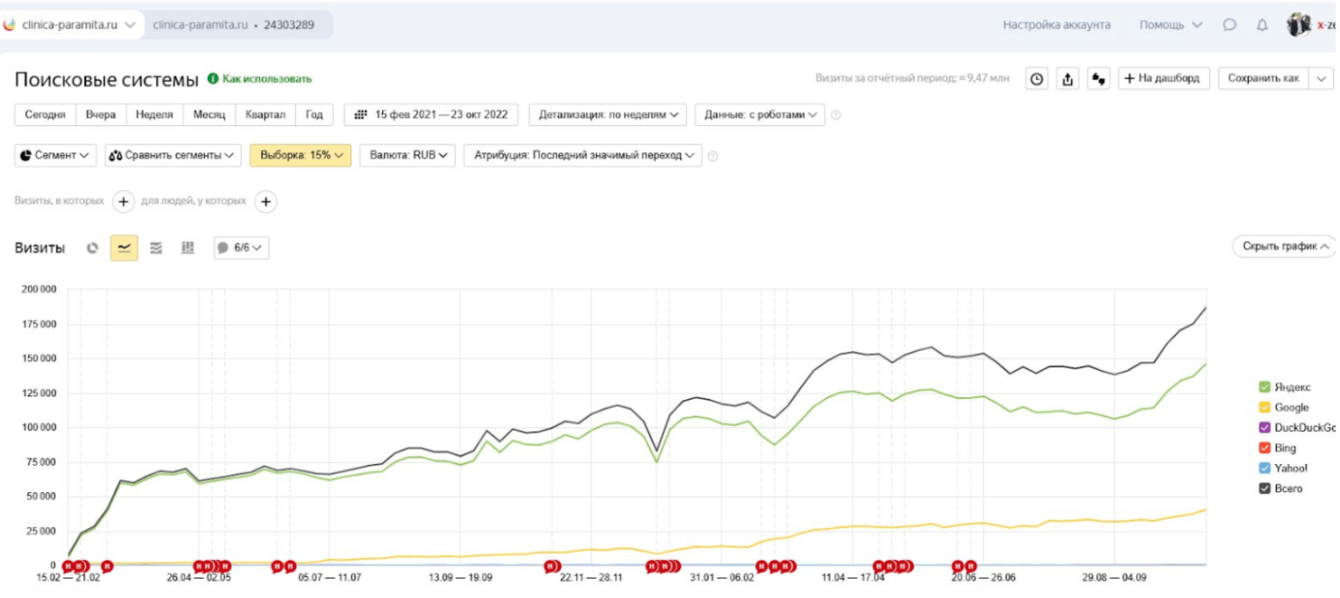
Task: Click x-axis label 15.02 — 21.02
Action: 68,578
